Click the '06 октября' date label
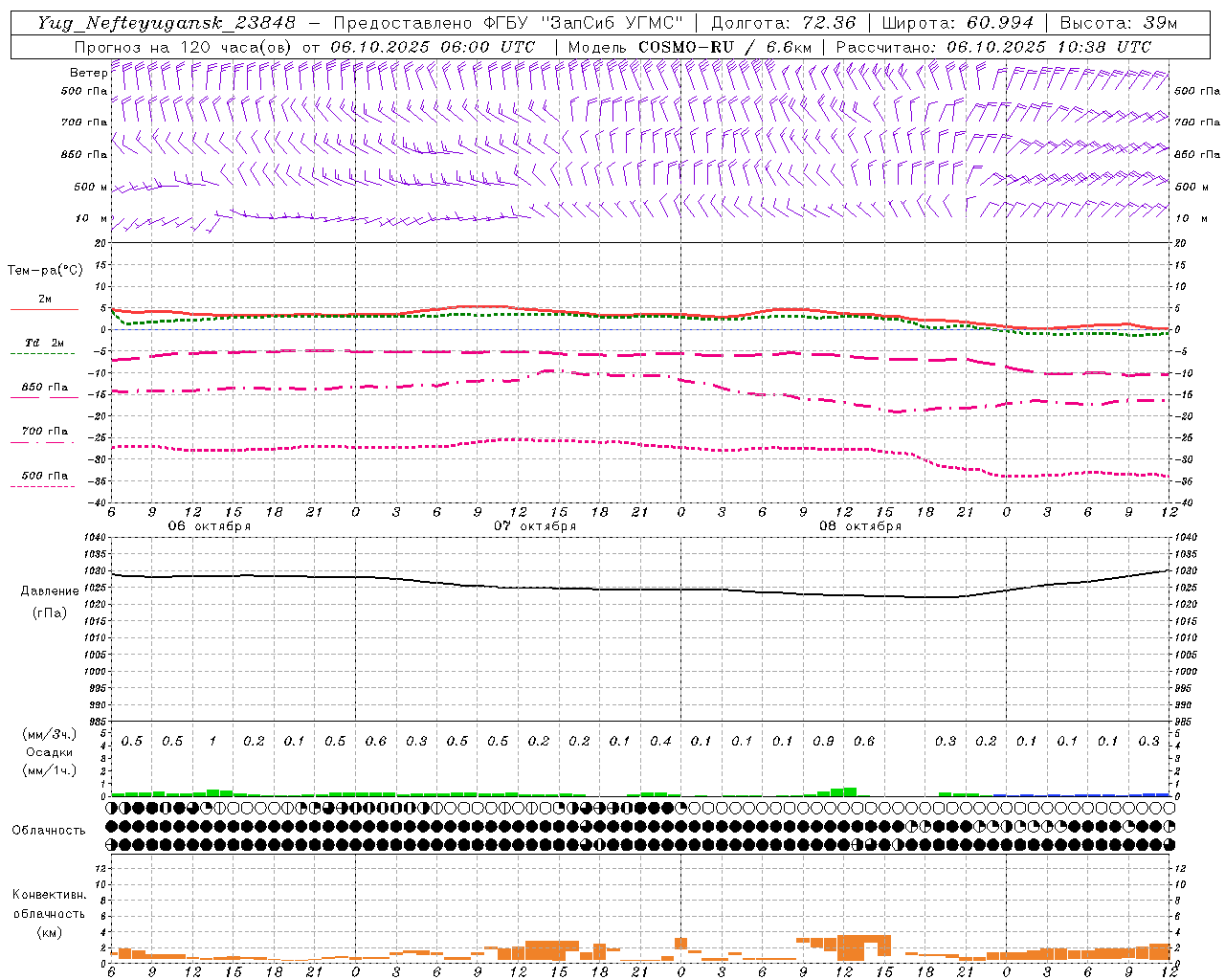Image resolution: width=1225 pixels, height=980 pixels. pyautogui.click(x=209, y=526)
